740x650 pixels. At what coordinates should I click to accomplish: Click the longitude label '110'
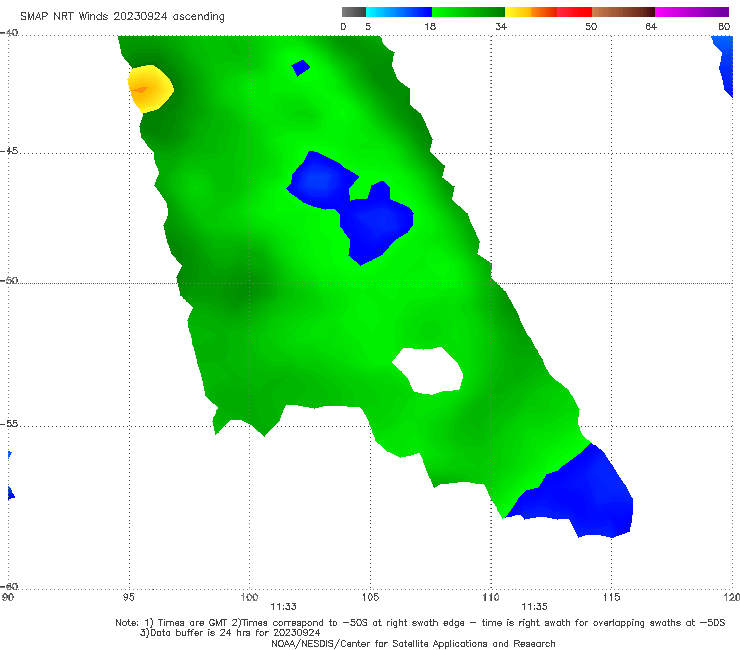click(x=491, y=598)
